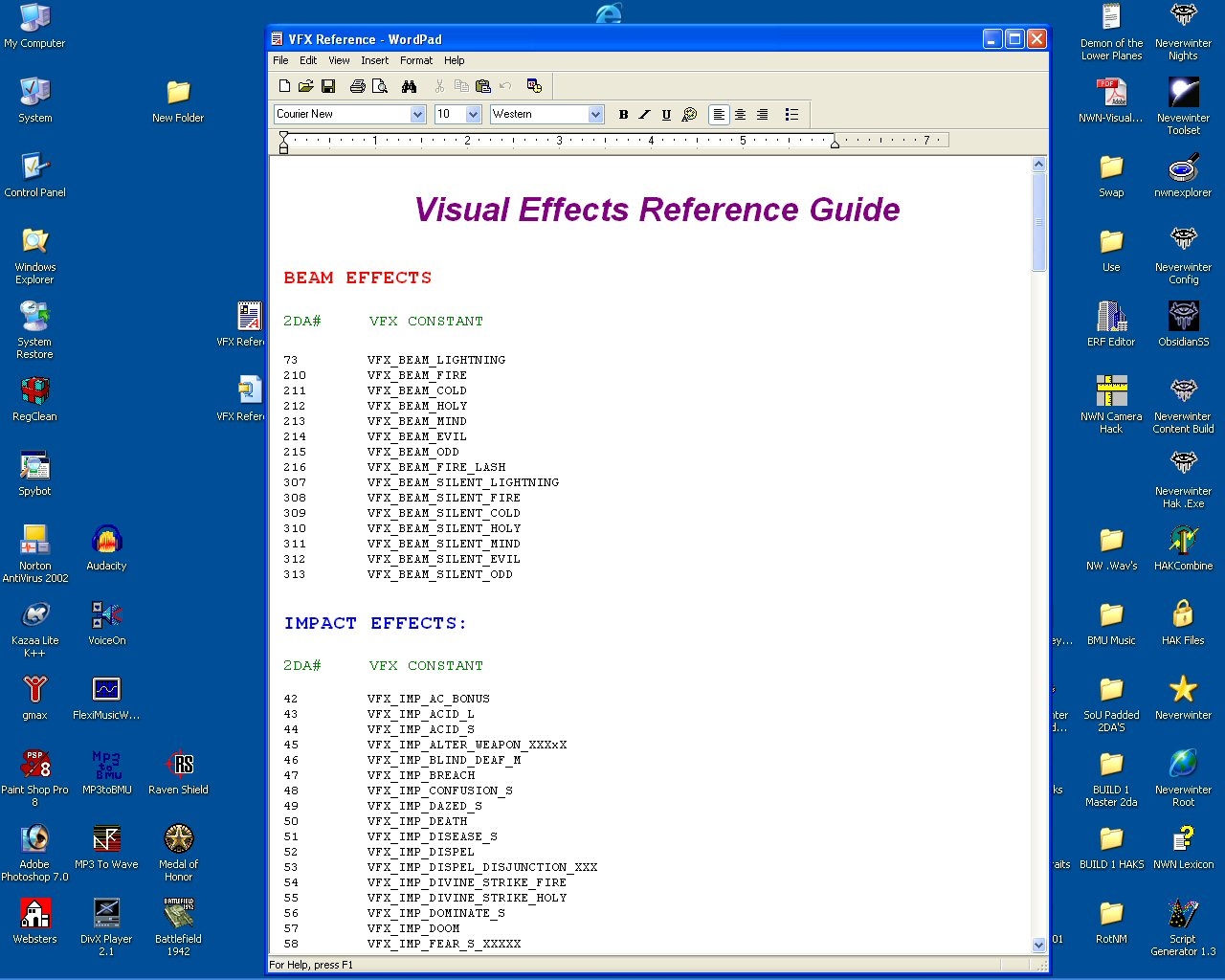
Task: Expand the Courier New font dropdown
Action: pyautogui.click(x=417, y=115)
